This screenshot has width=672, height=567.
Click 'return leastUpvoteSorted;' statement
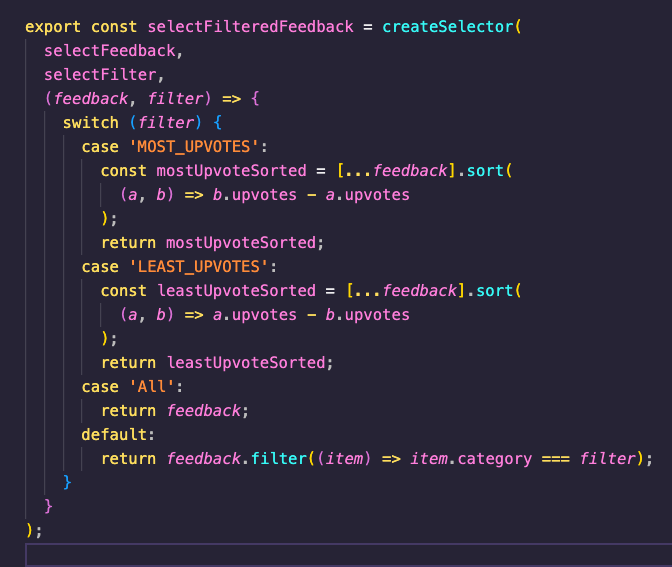pyautogui.click(x=217, y=363)
